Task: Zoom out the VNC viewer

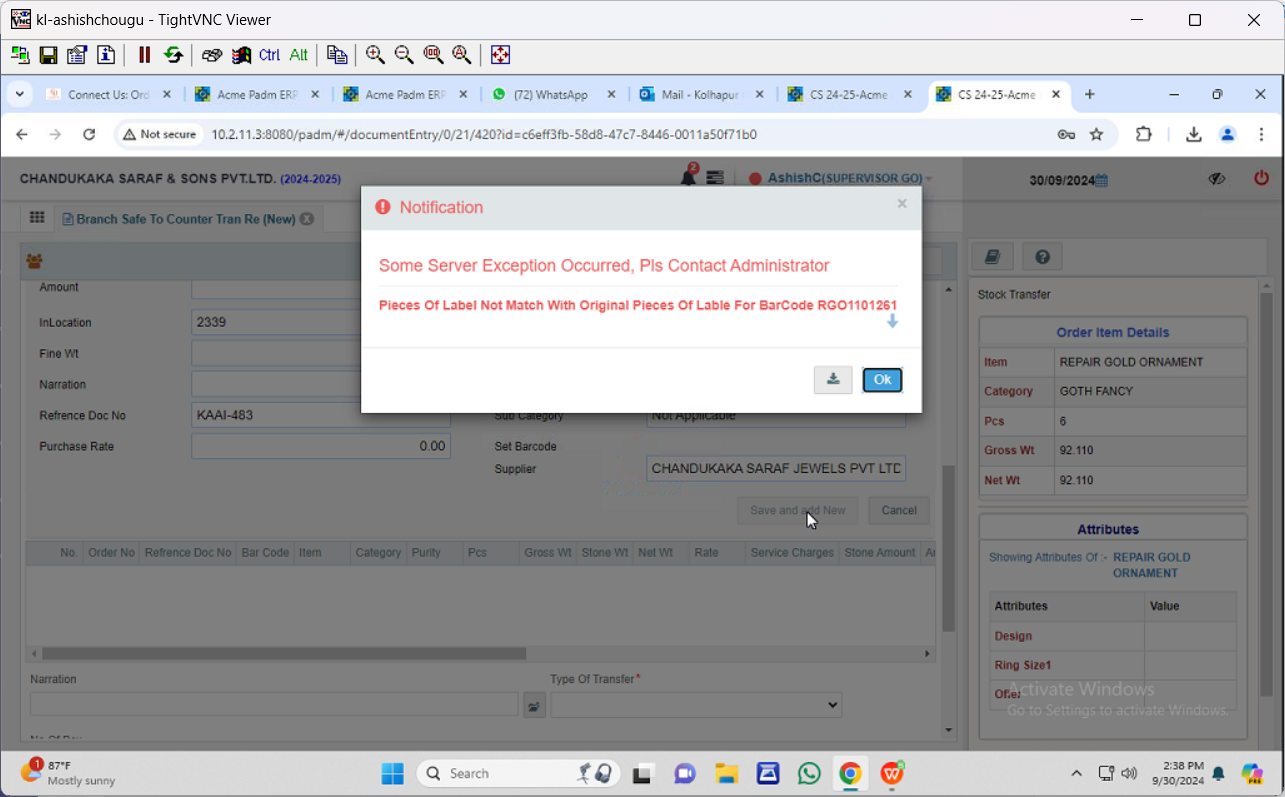Action: [x=404, y=55]
